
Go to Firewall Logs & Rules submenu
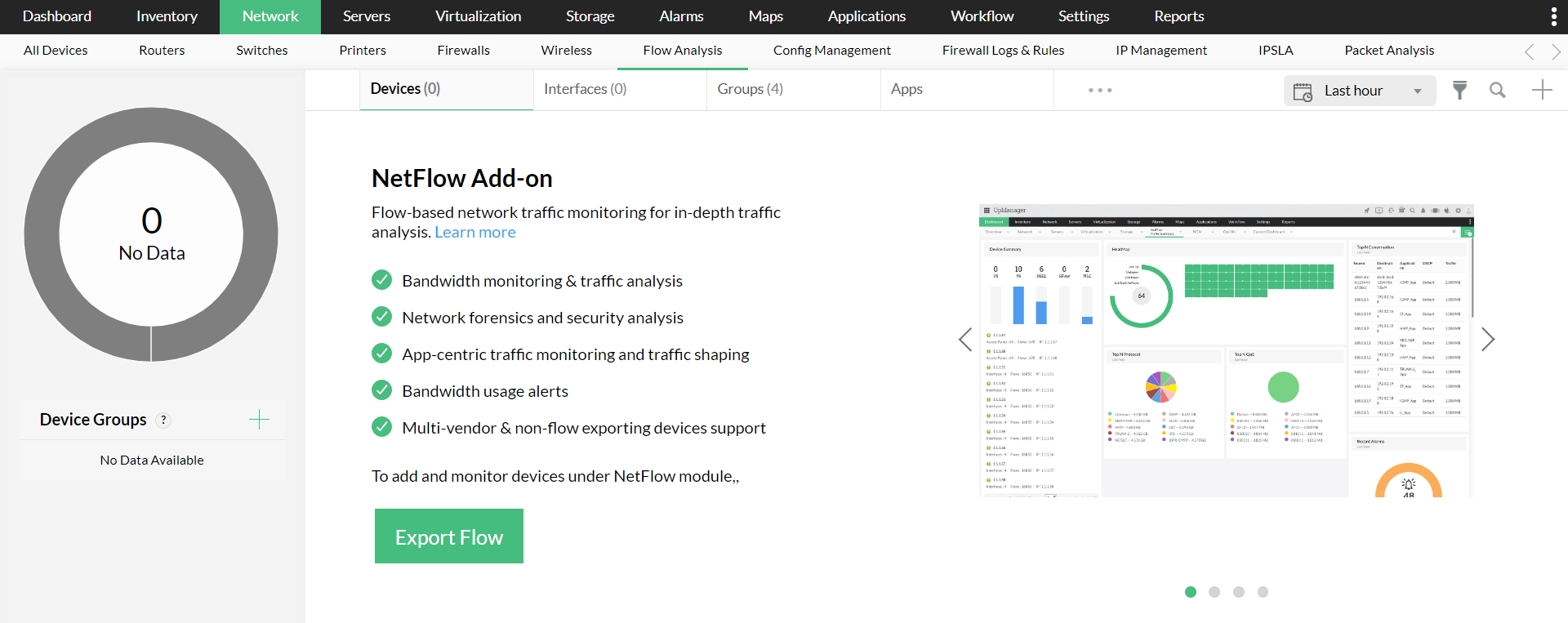(1004, 51)
